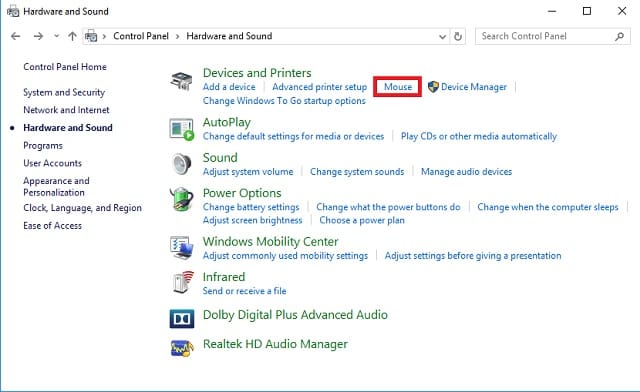Refresh the Control Panel view
The width and height of the screenshot is (640, 392).
tap(458, 36)
